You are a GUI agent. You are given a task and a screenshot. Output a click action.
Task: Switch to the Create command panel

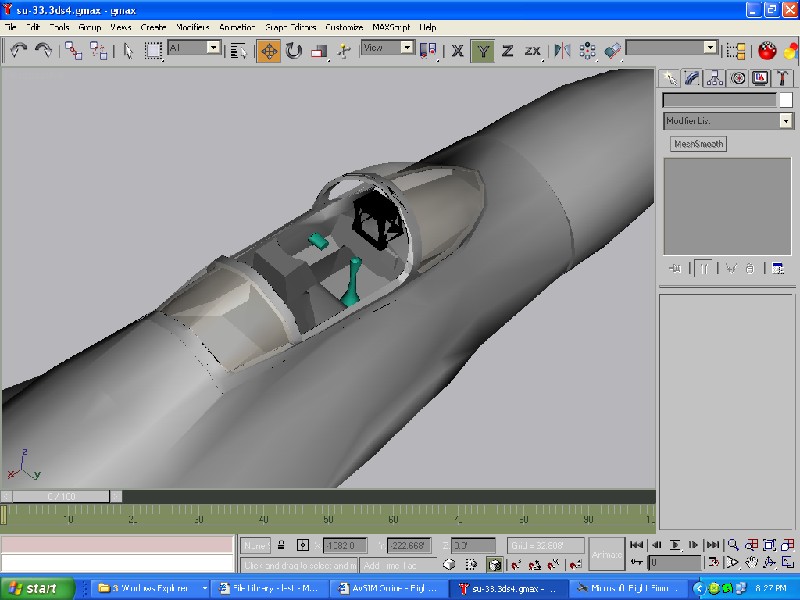[x=669, y=78]
